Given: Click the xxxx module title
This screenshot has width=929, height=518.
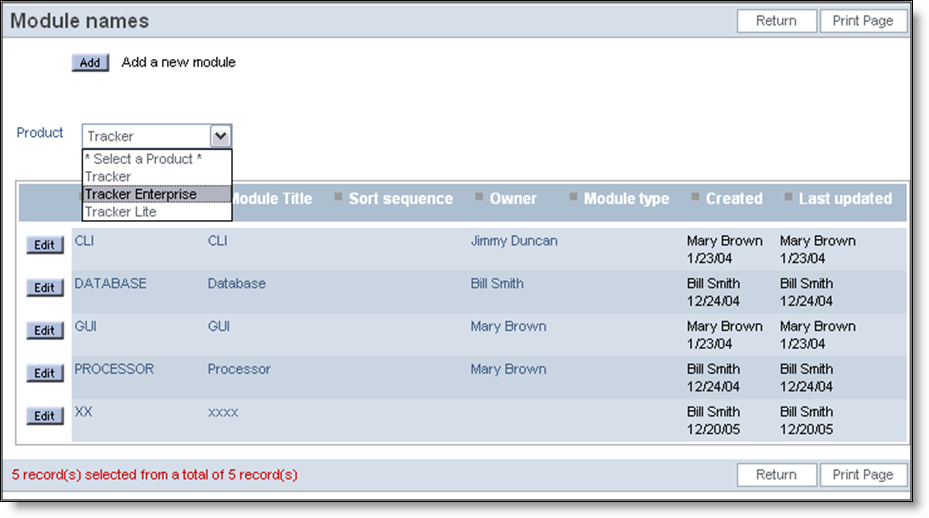Looking at the screenshot, I should click(223, 413).
